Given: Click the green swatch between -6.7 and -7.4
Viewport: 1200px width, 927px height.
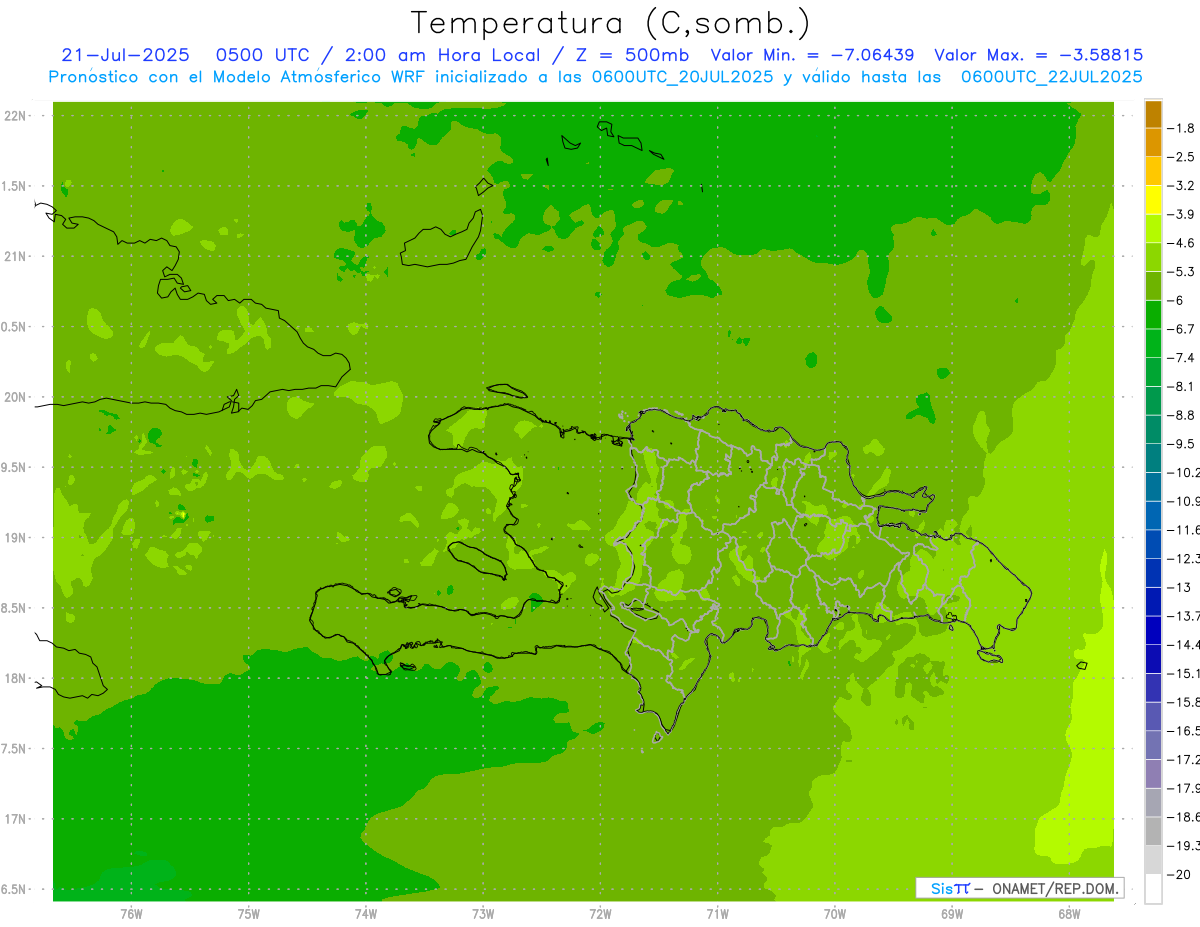Looking at the screenshot, I should pyautogui.click(x=1153, y=344).
